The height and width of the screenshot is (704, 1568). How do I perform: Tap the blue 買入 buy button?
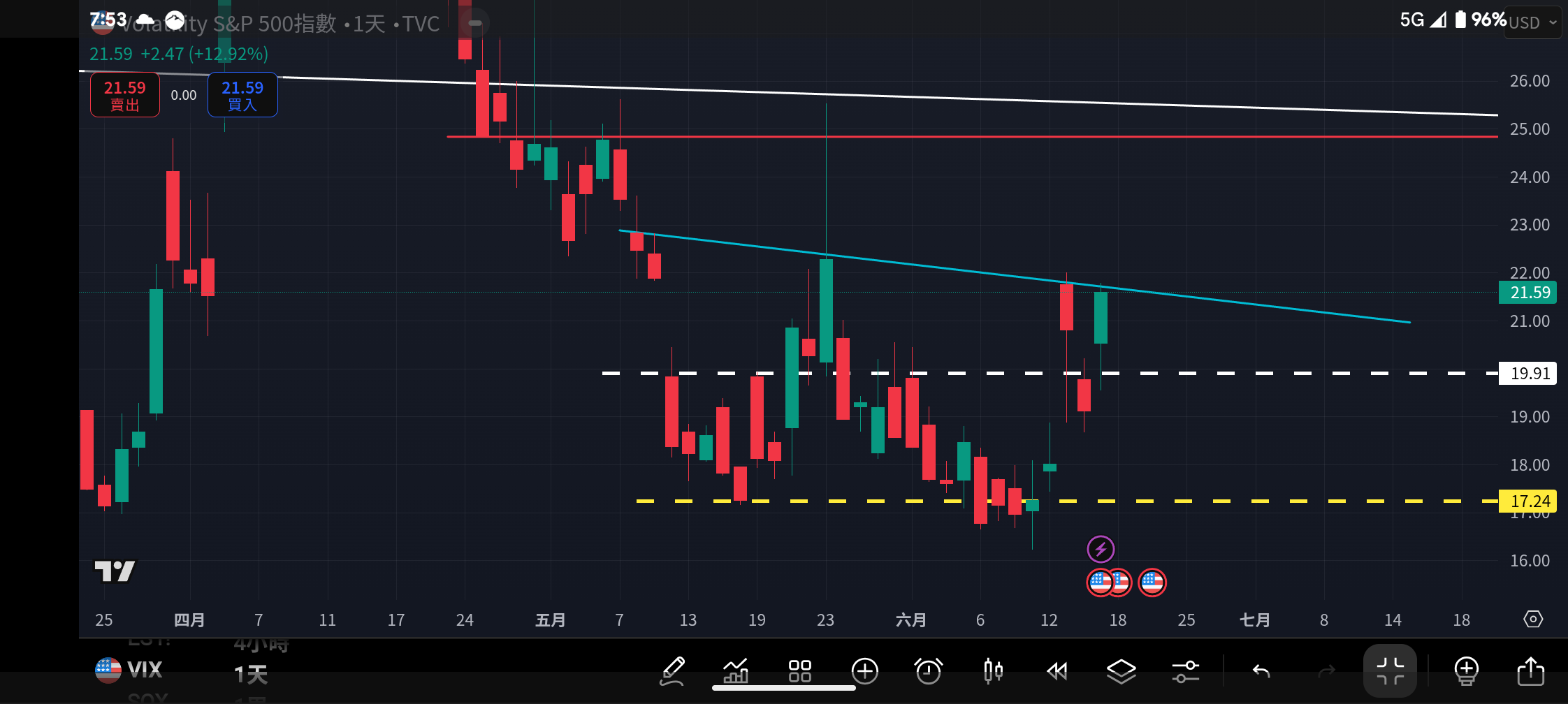click(242, 95)
